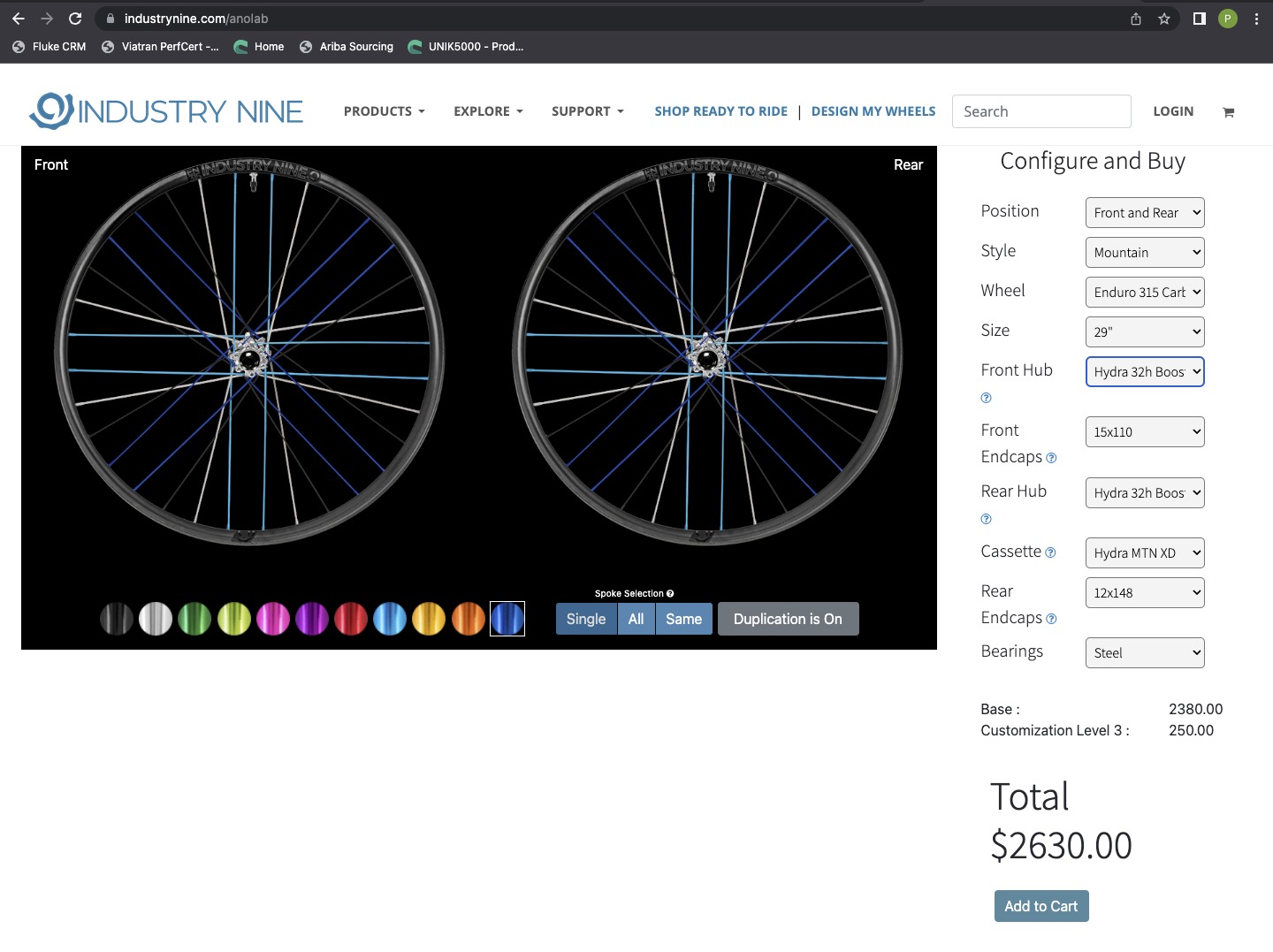Open Ariba Sourcing bookmark

pyautogui.click(x=347, y=47)
